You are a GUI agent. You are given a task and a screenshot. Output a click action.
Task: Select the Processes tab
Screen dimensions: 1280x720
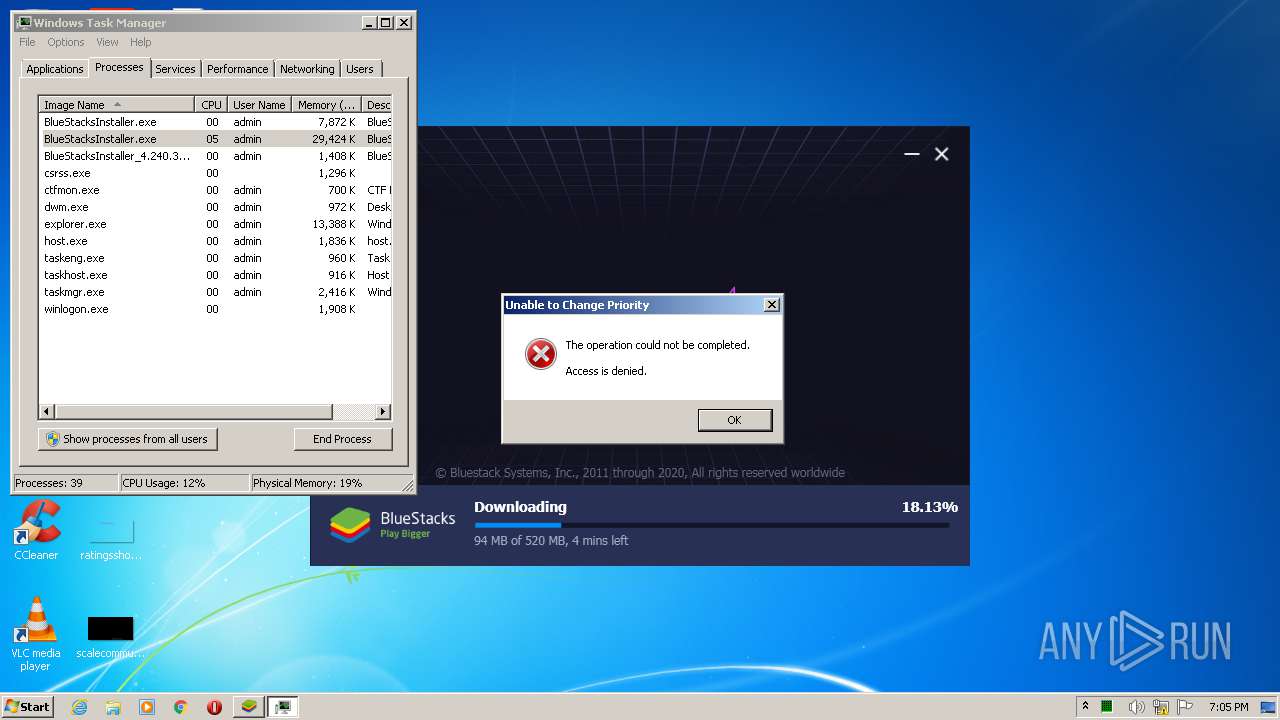coord(119,67)
